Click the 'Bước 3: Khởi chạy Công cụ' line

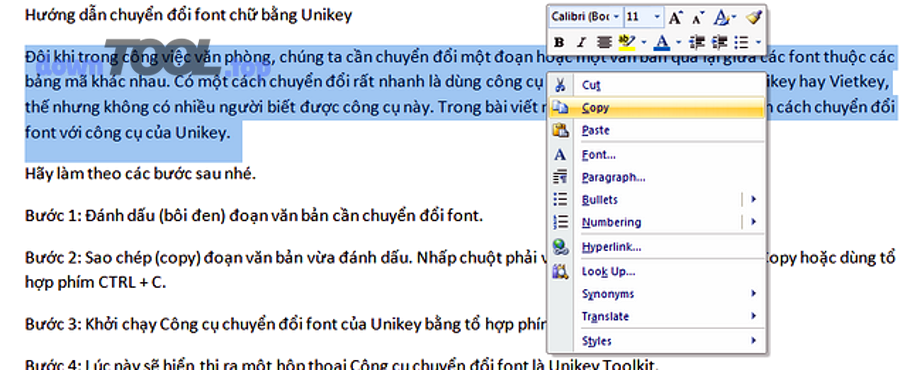tap(285, 325)
